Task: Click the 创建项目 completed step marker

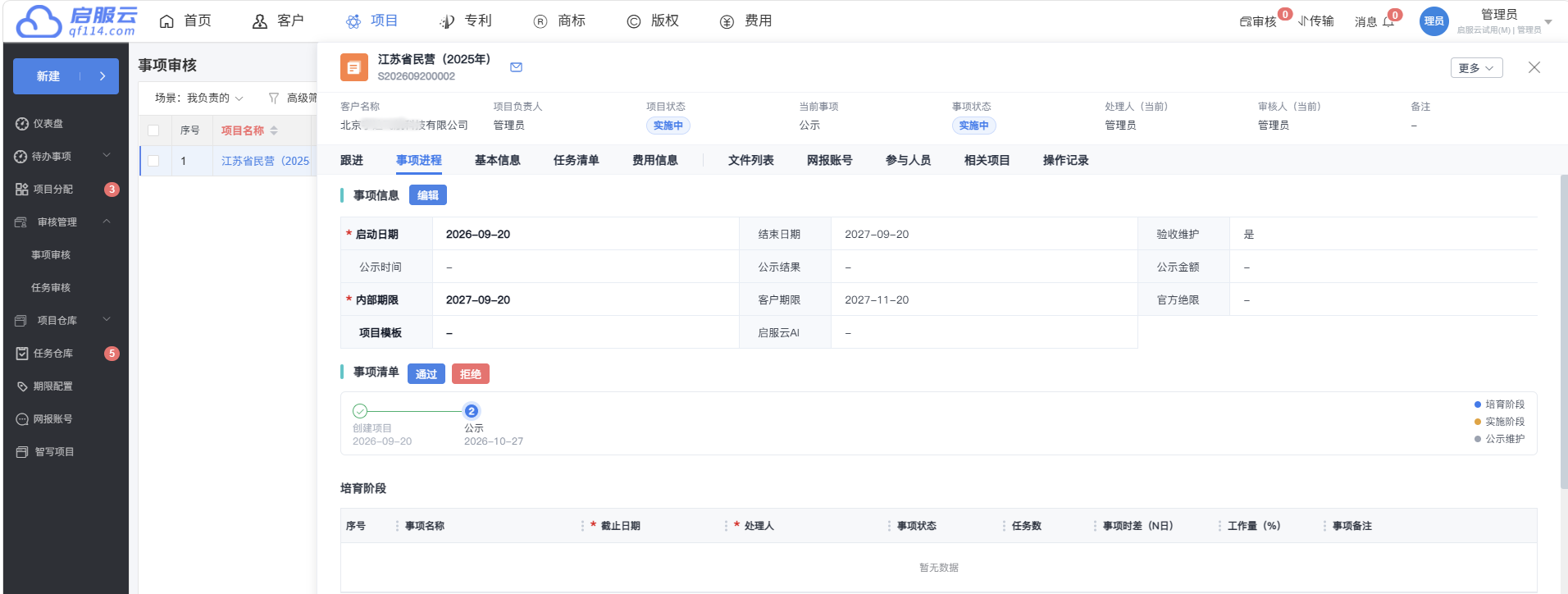Action: click(x=360, y=411)
